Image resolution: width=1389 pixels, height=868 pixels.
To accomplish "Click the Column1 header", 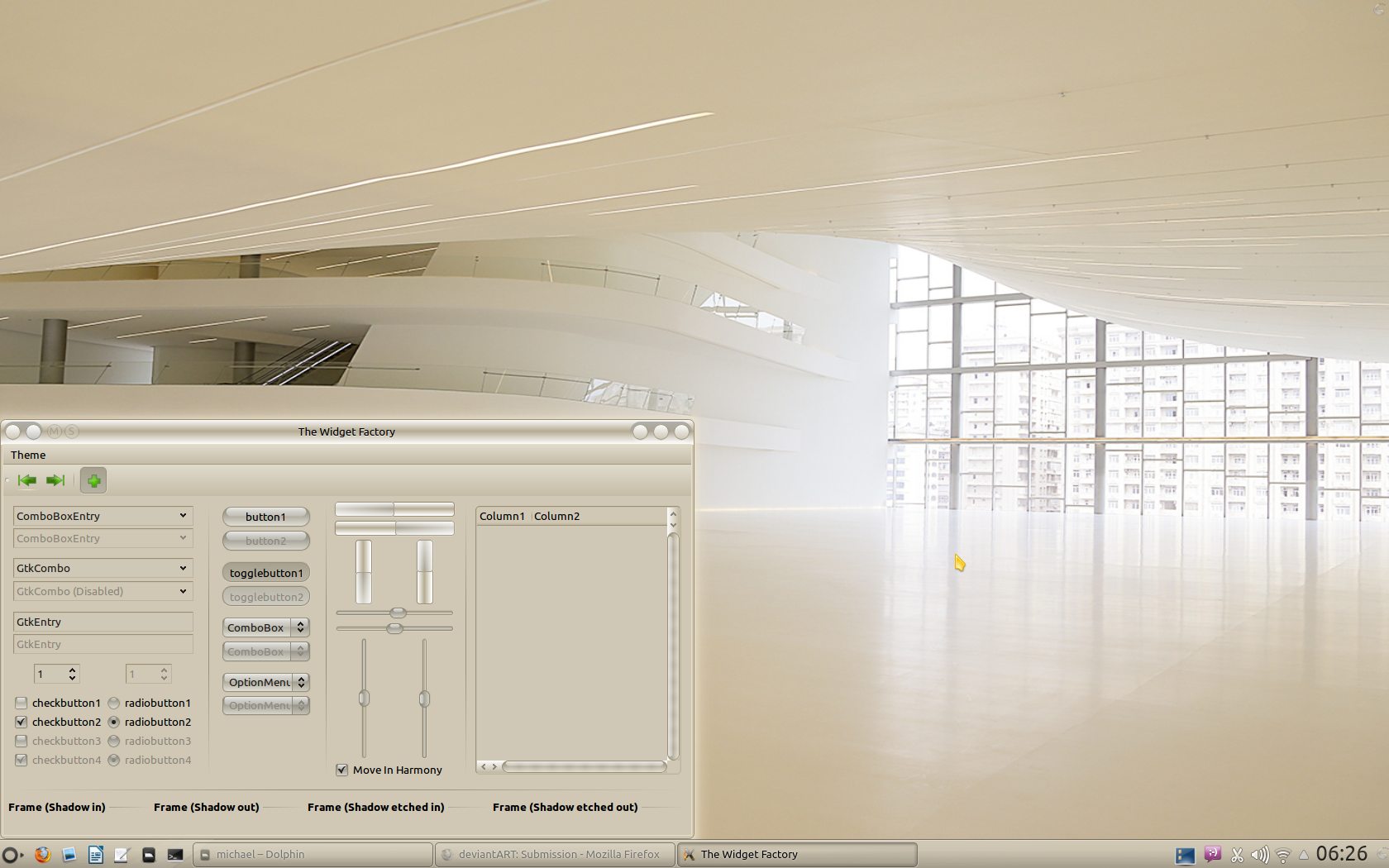I will point(502,516).
